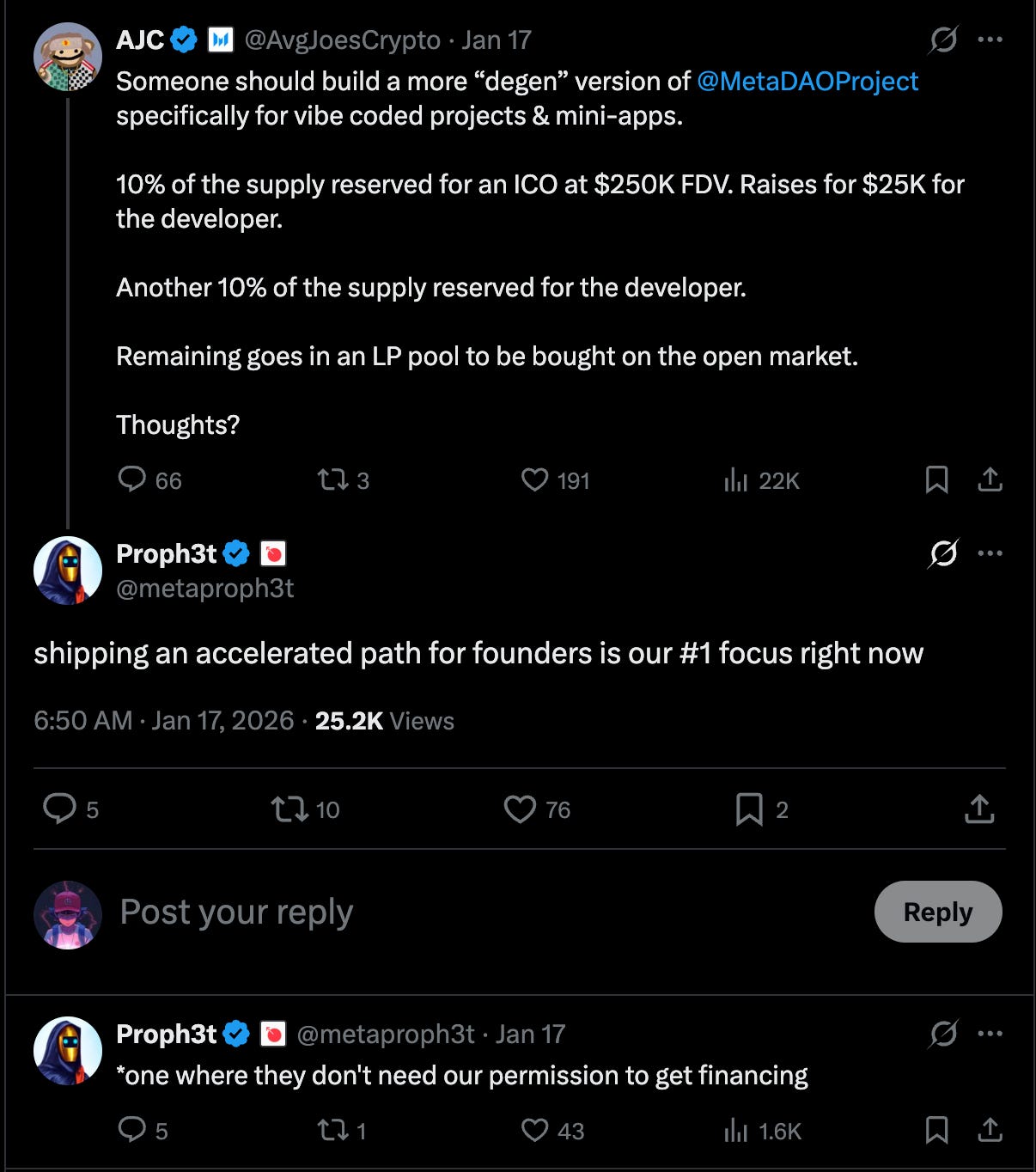Bookmark AJC's original post

coord(936,479)
